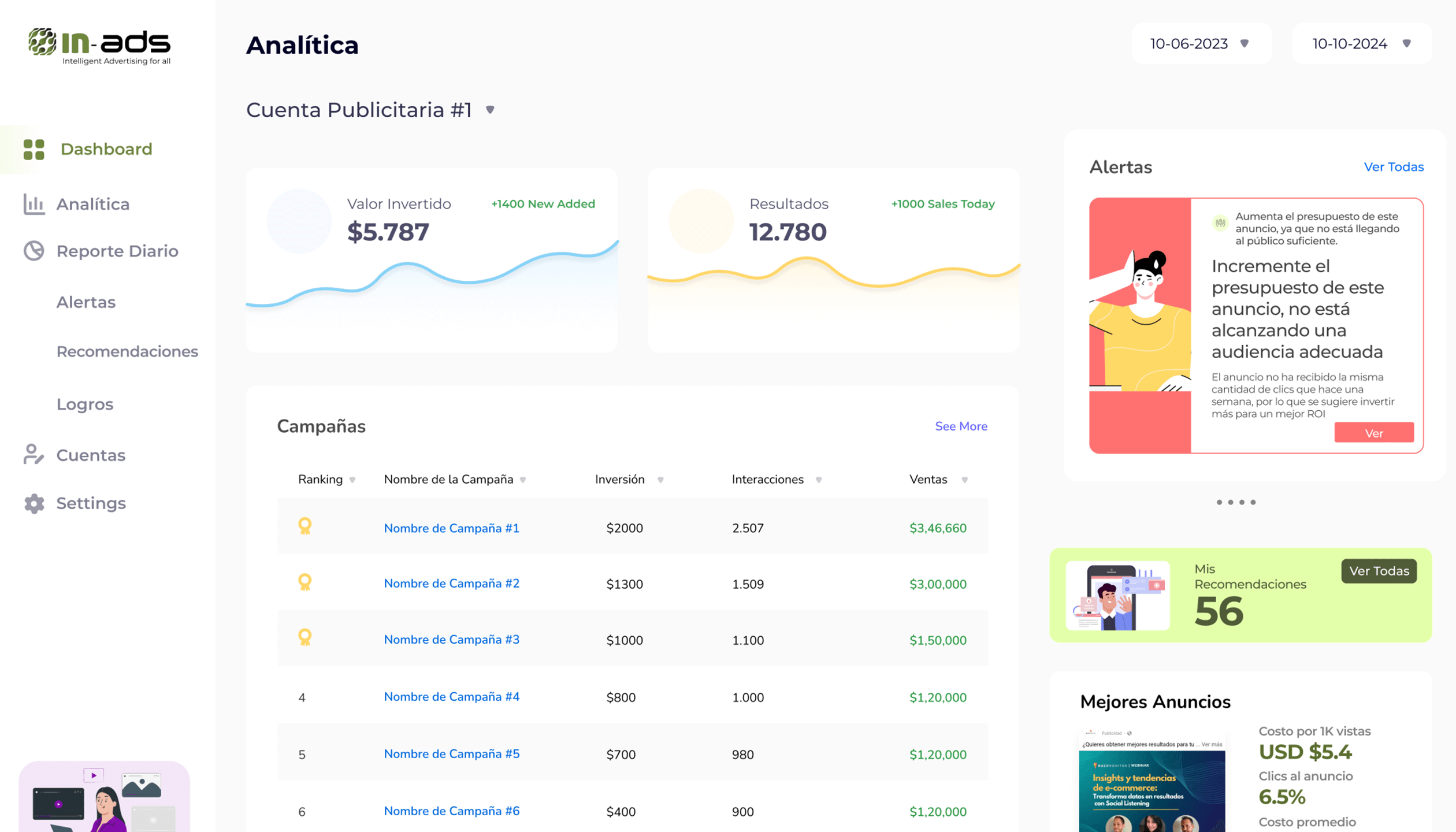Click the Analítica bar chart icon
Viewport: 1456px width, 832px height.
(x=34, y=204)
